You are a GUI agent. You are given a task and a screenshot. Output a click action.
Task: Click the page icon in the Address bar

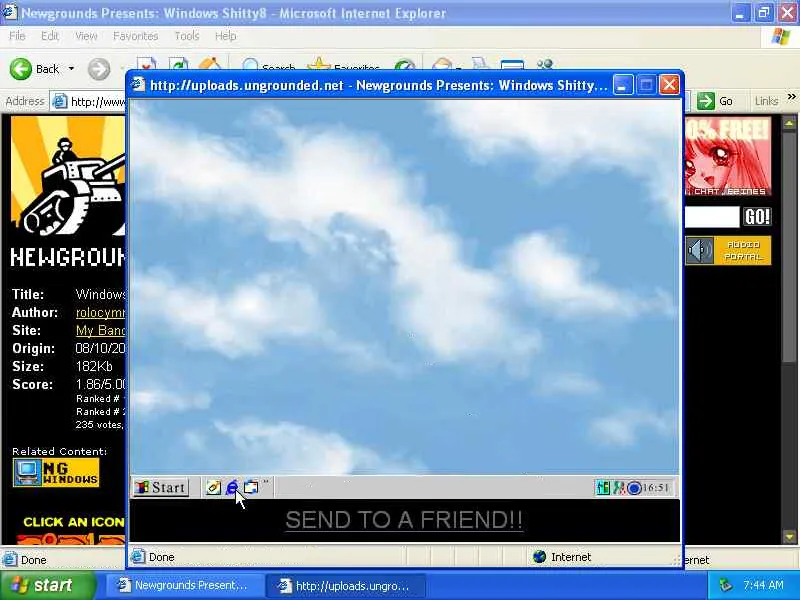point(60,102)
